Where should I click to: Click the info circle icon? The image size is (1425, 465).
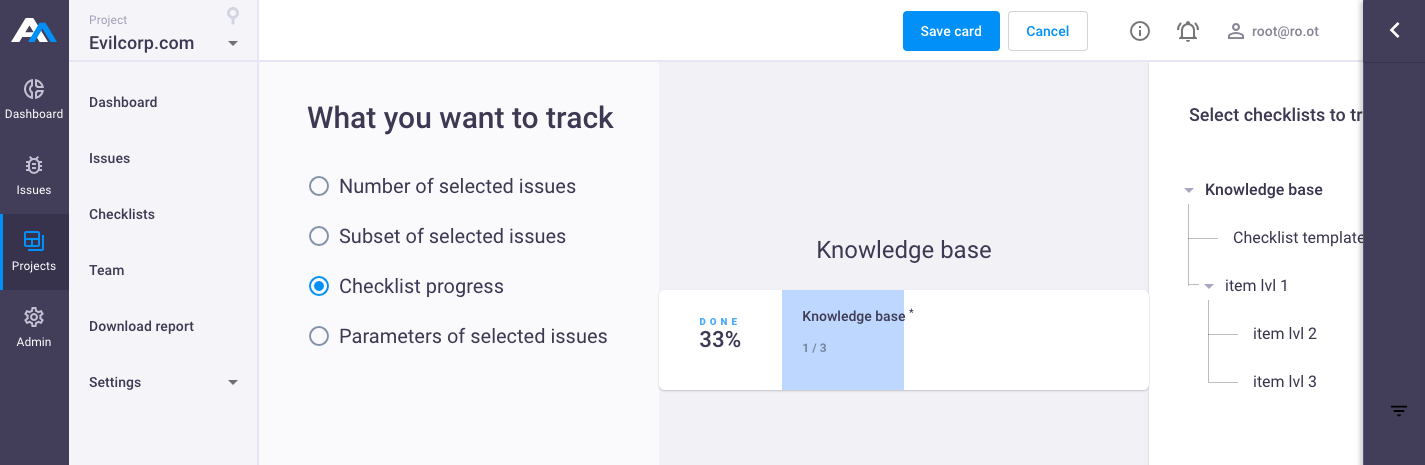click(x=1139, y=31)
